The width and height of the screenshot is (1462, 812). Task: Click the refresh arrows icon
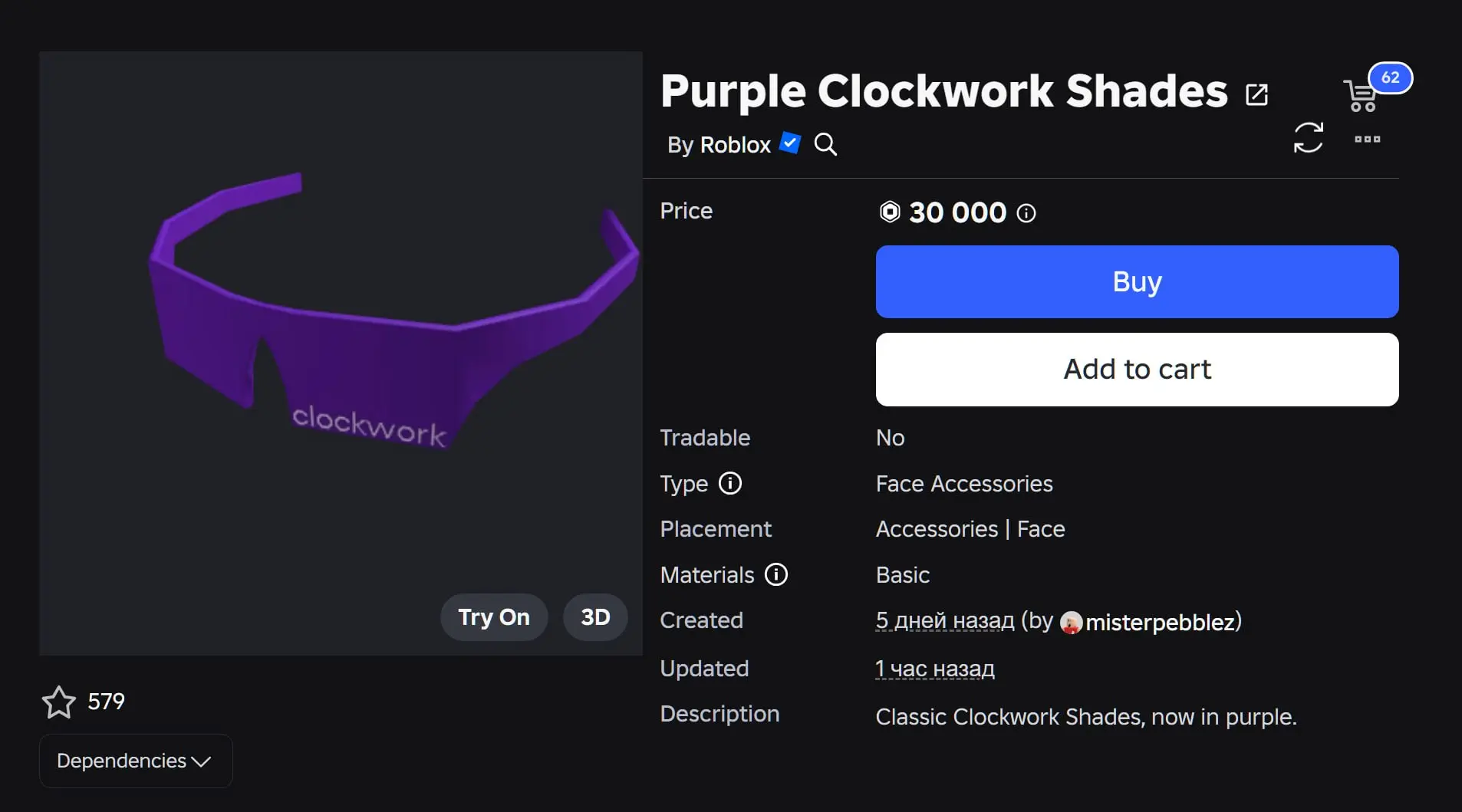(x=1308, y=138)
